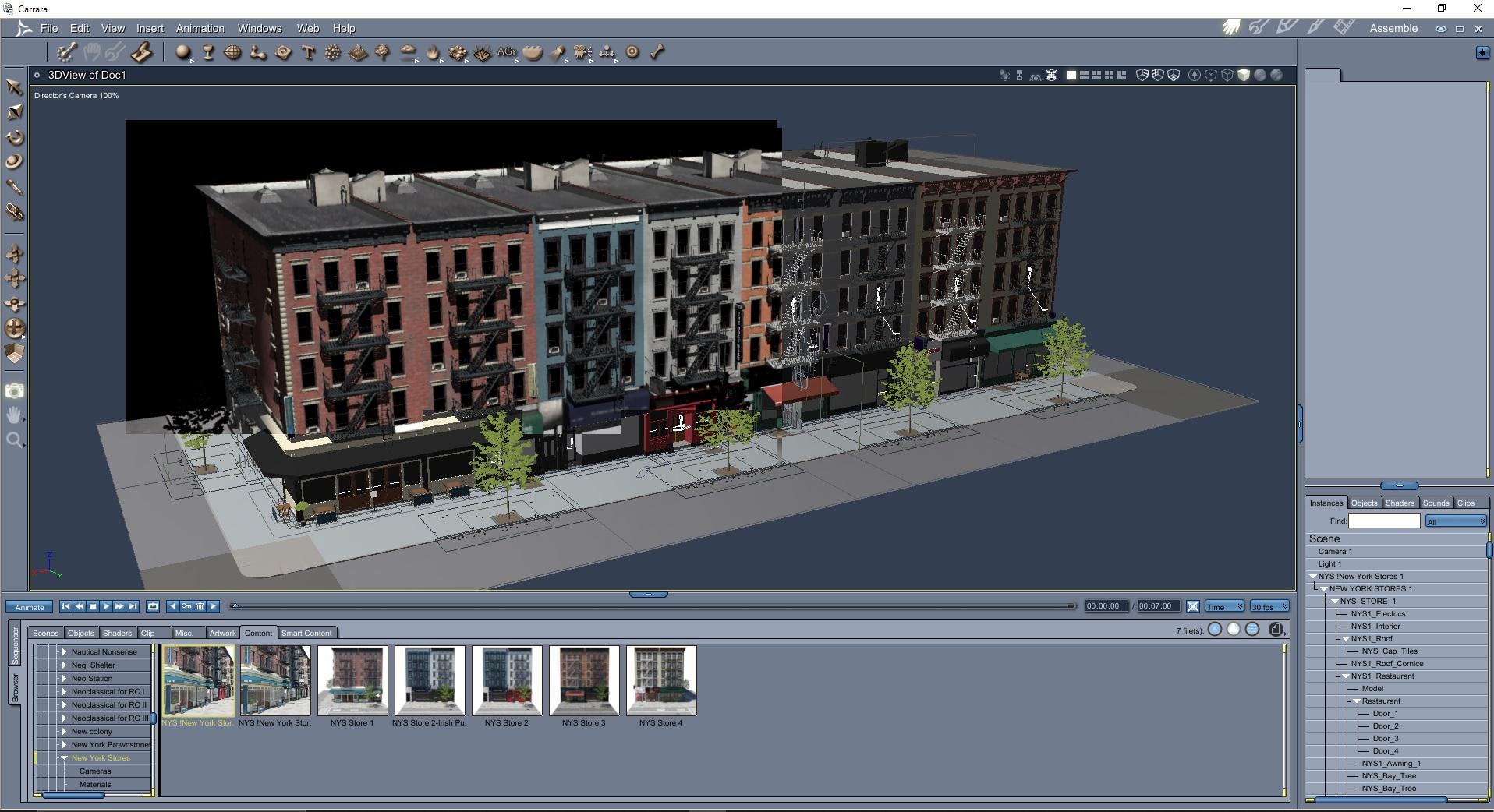Jump to the first frame
This screenshot has height=812, width=1494.
[66, 606]
